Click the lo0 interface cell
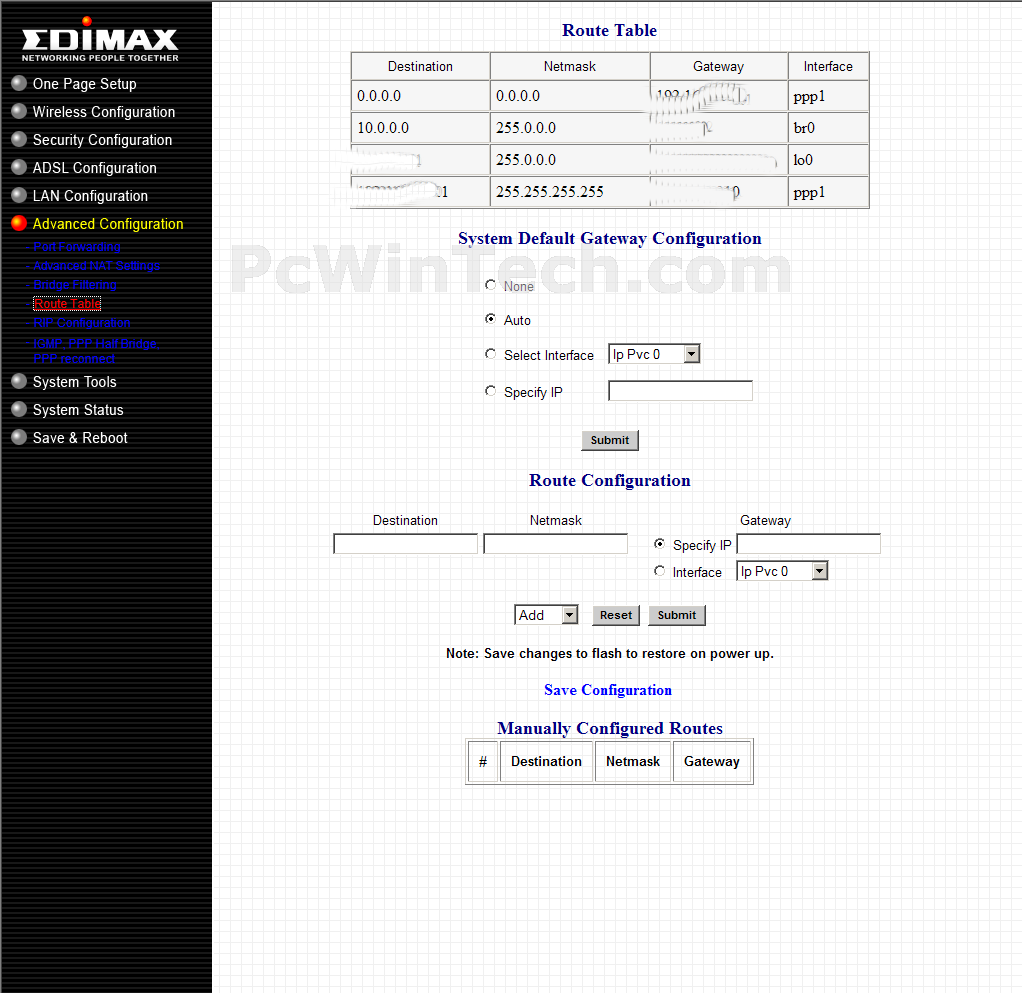This screenshot has height=993, width=1022. pyautogui.click(x=828, y=160)
